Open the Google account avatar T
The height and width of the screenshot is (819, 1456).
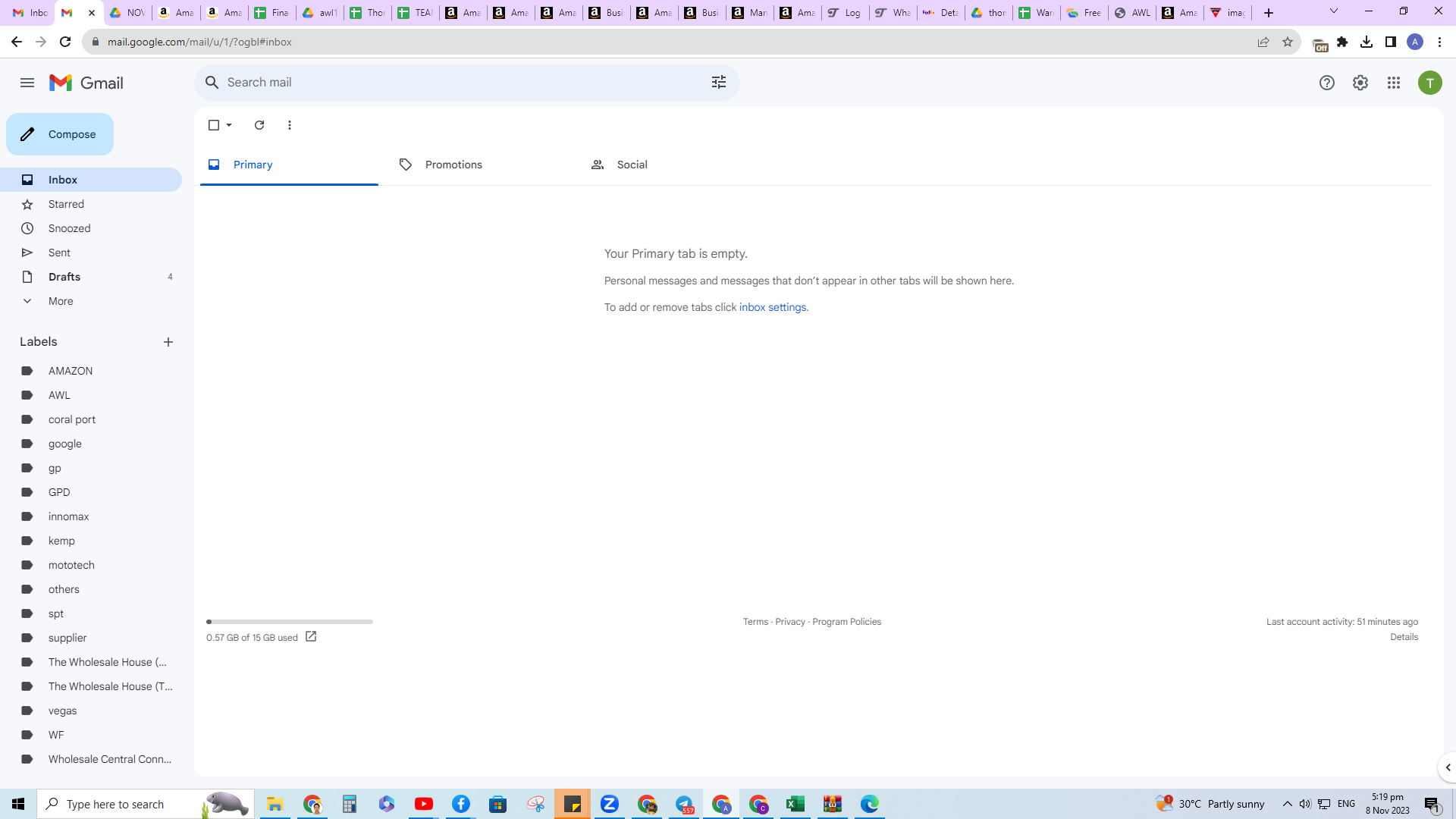tap(1429, 83)
